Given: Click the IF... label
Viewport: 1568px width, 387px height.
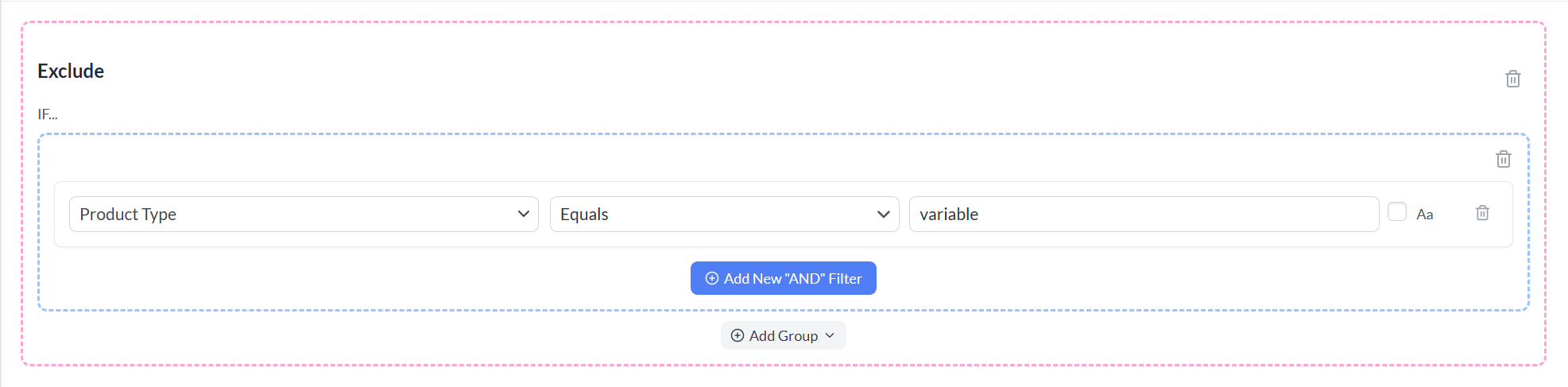Looking at the screenshot, I should click(x=48, y=114).
